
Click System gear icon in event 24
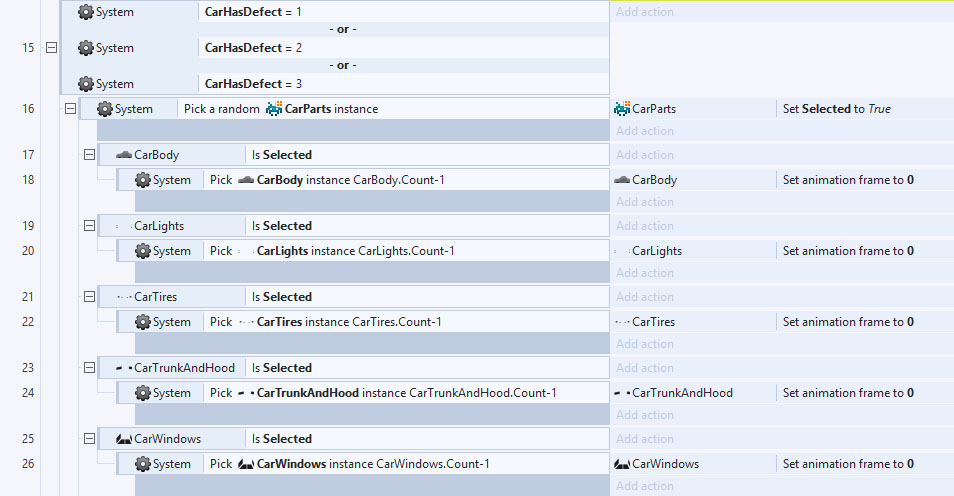click(x=143, y=393)
